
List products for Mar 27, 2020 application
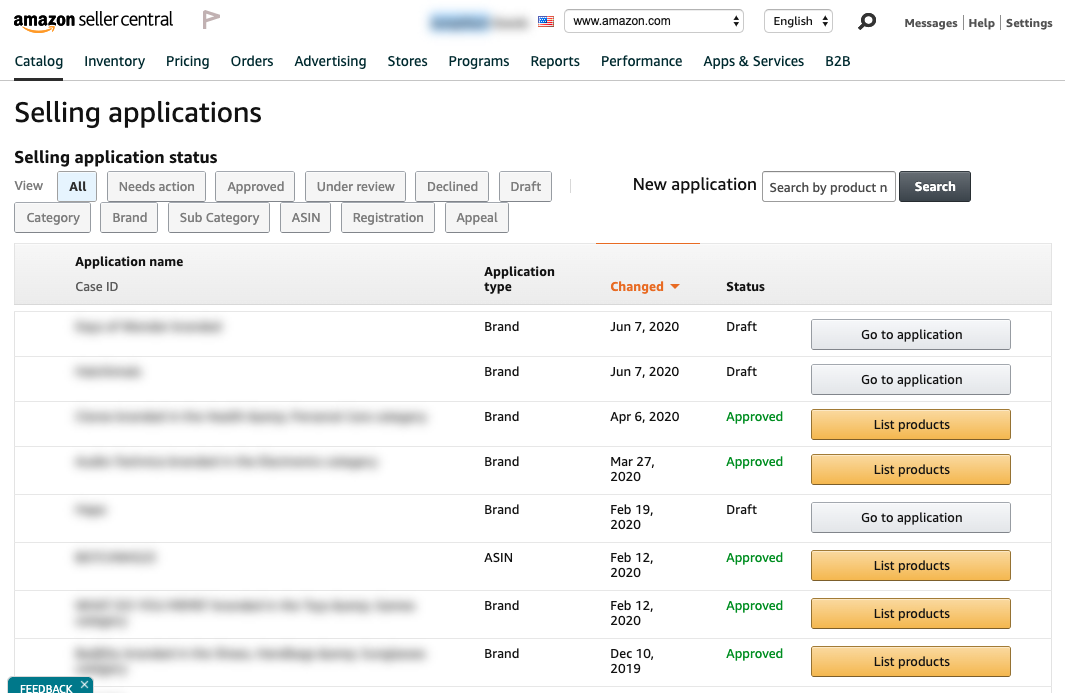click(911, 469)
